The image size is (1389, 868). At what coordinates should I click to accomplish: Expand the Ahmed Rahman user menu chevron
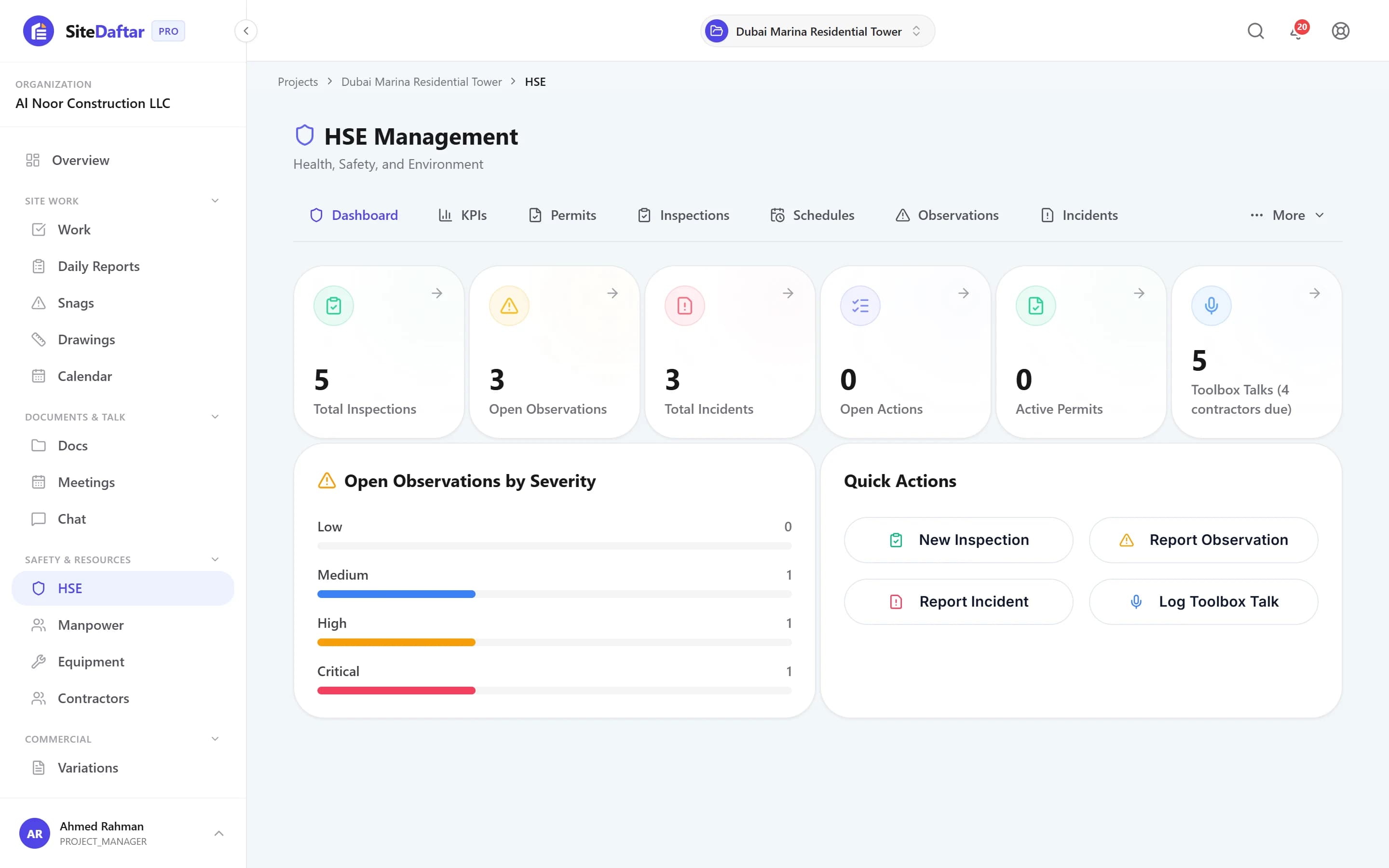coord(218,833)
